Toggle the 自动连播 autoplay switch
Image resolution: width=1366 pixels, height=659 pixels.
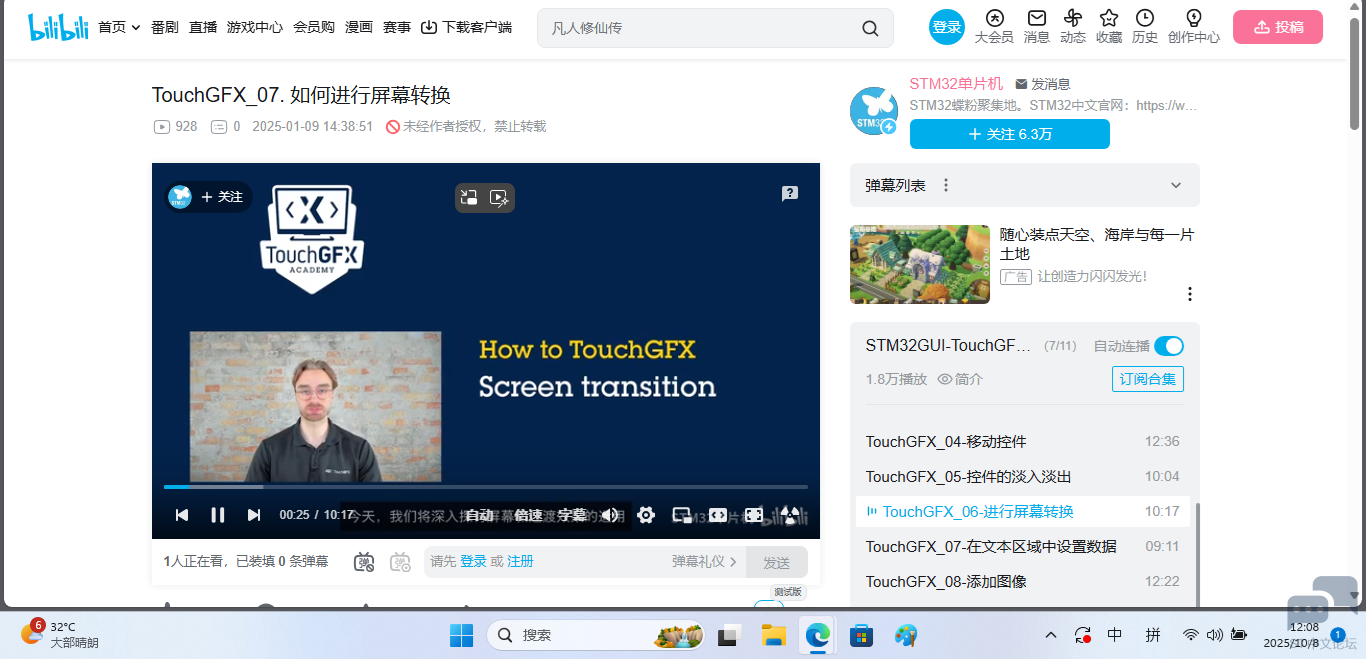pos(1168,346)
